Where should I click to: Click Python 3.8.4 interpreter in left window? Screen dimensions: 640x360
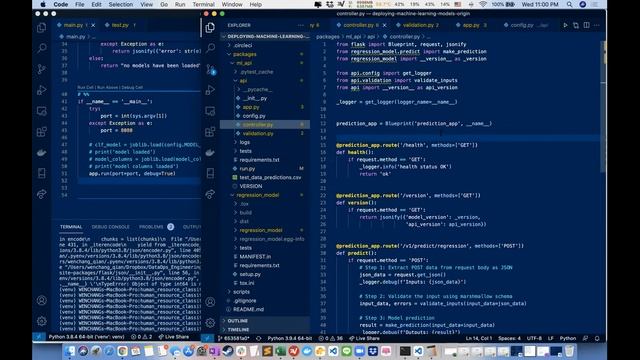pyautogui.click(x=86, y=337)
